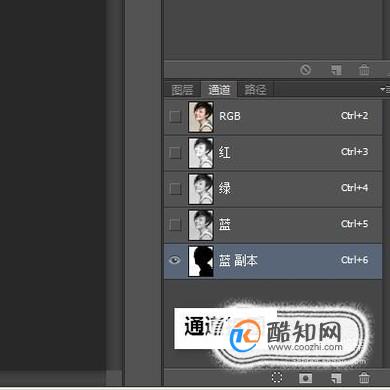This screenshot has width=390, height=390.
Task: Click the 蓝 channel thumbnail
Action: tap(201, 225)
